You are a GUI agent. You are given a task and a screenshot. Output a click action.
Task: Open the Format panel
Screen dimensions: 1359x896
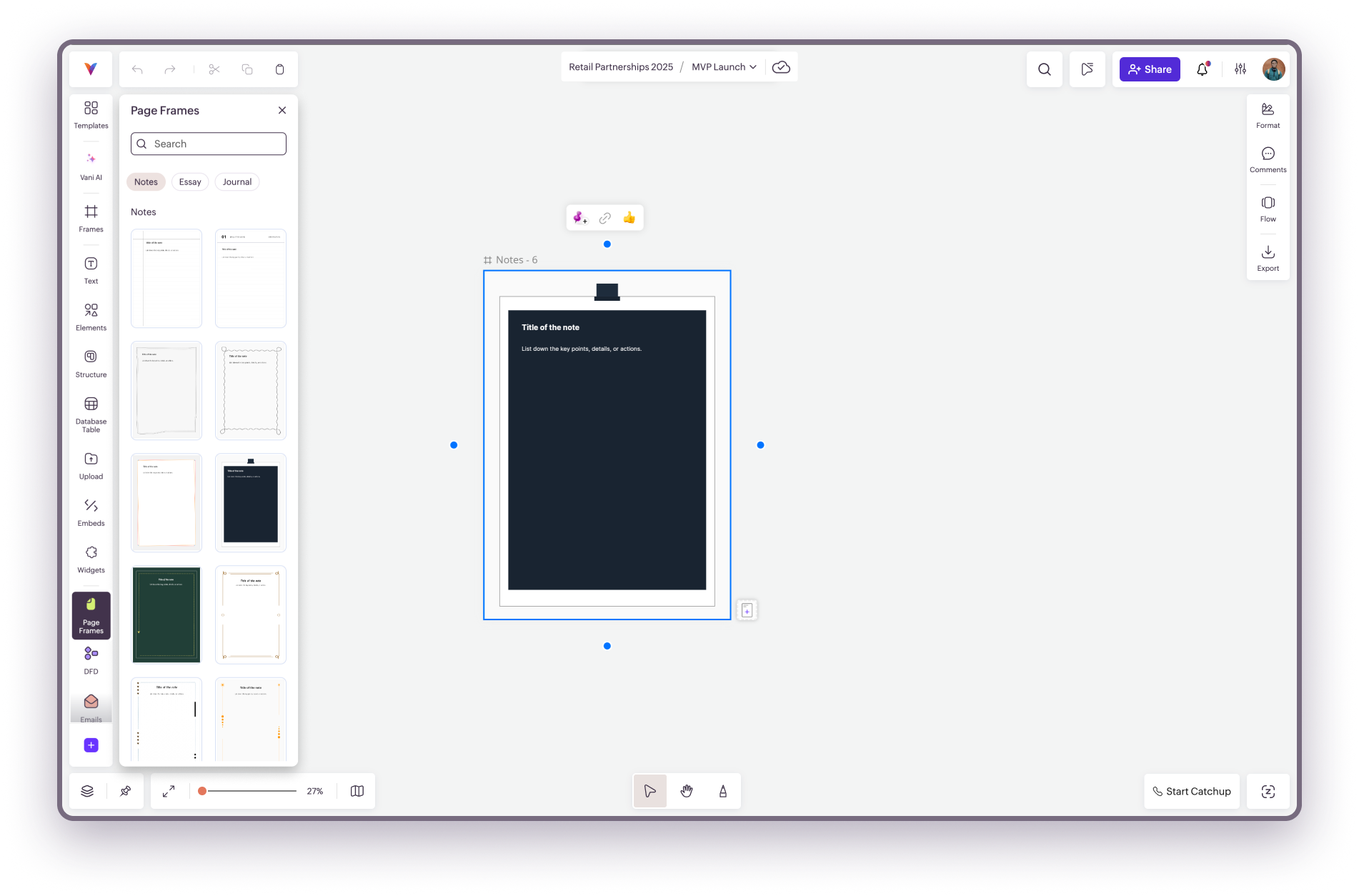tap(1268, 116)
